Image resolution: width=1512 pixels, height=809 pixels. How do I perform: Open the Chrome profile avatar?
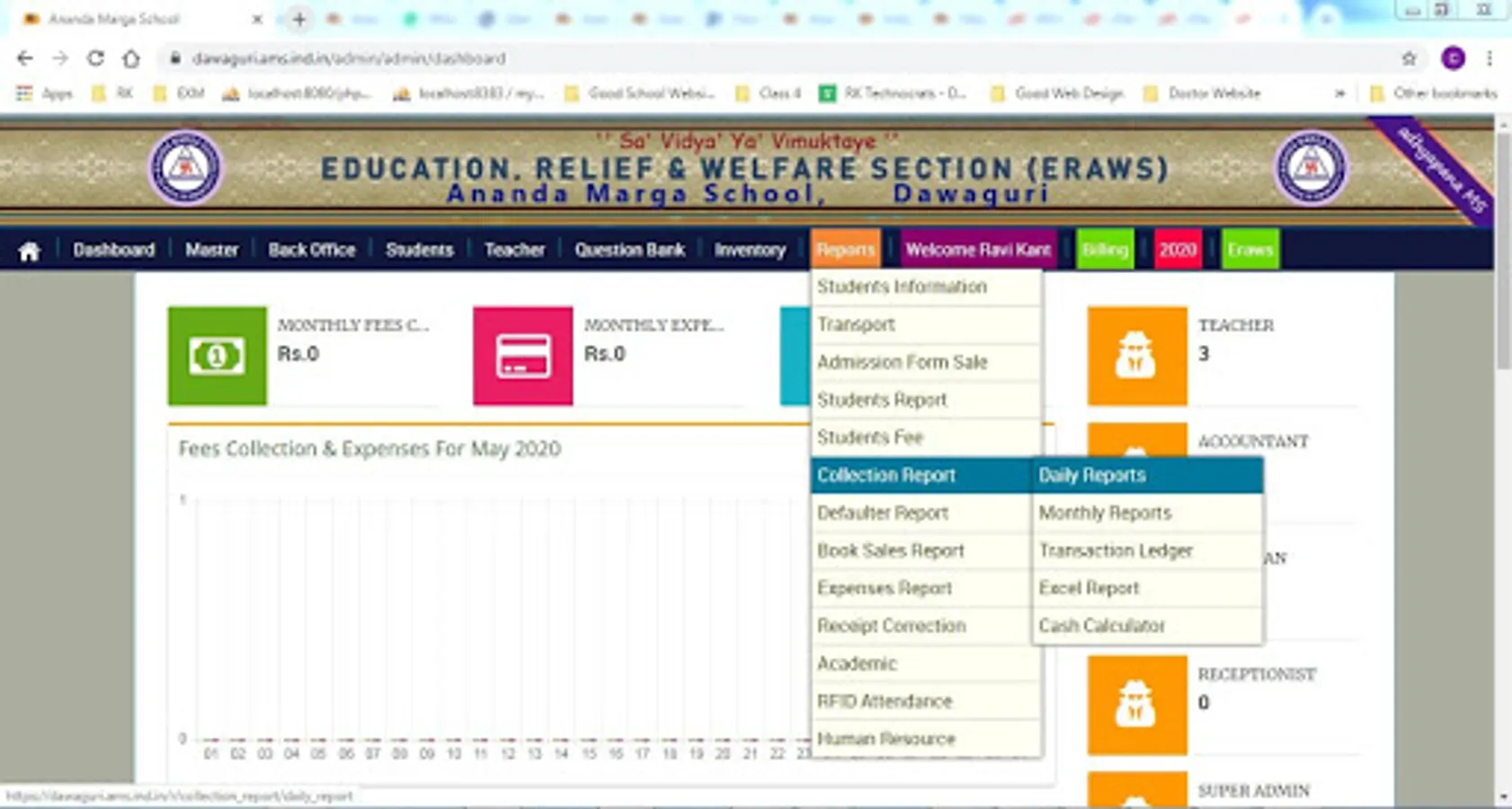point(1453,58)
